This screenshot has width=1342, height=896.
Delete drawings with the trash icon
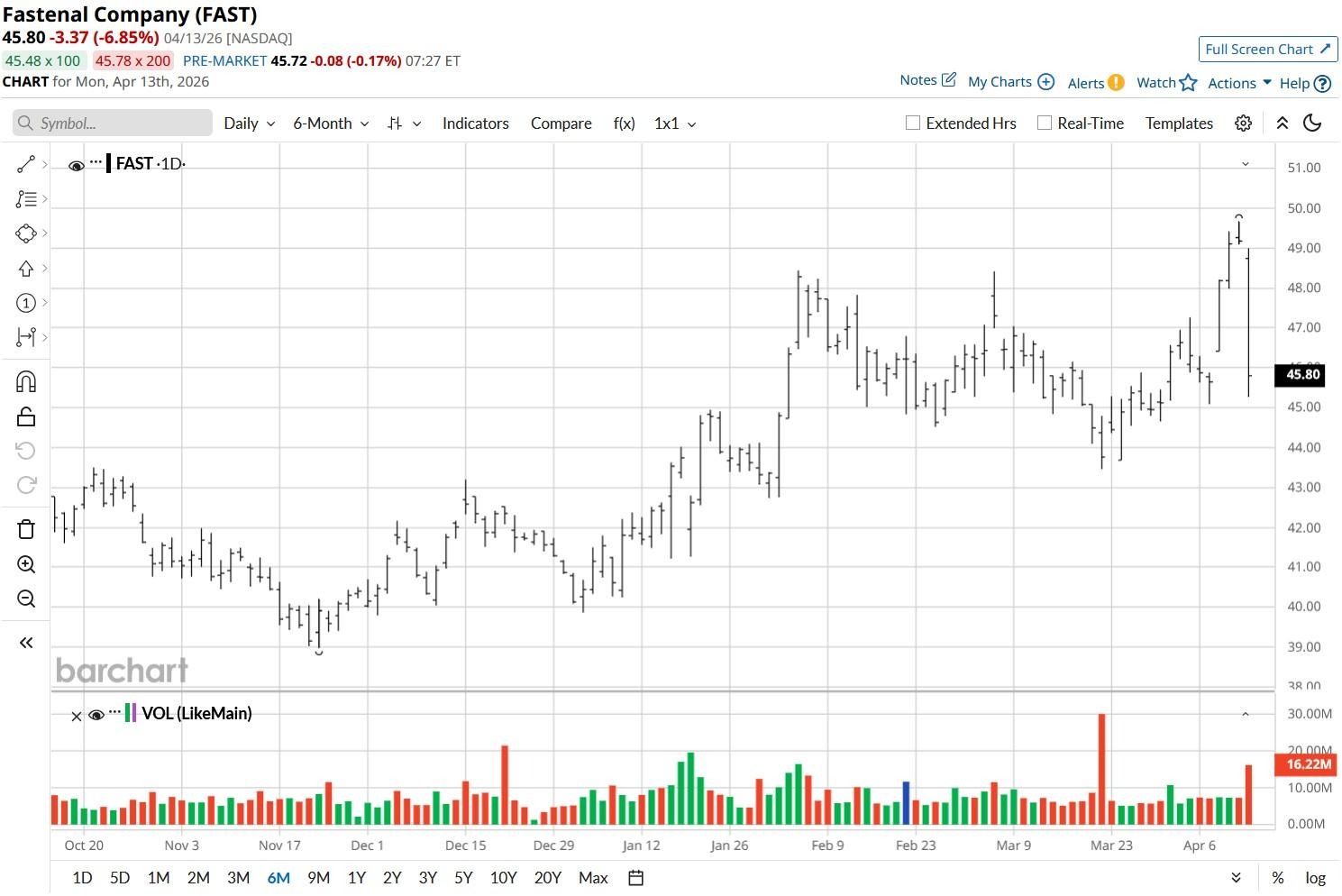pos(26,529)
